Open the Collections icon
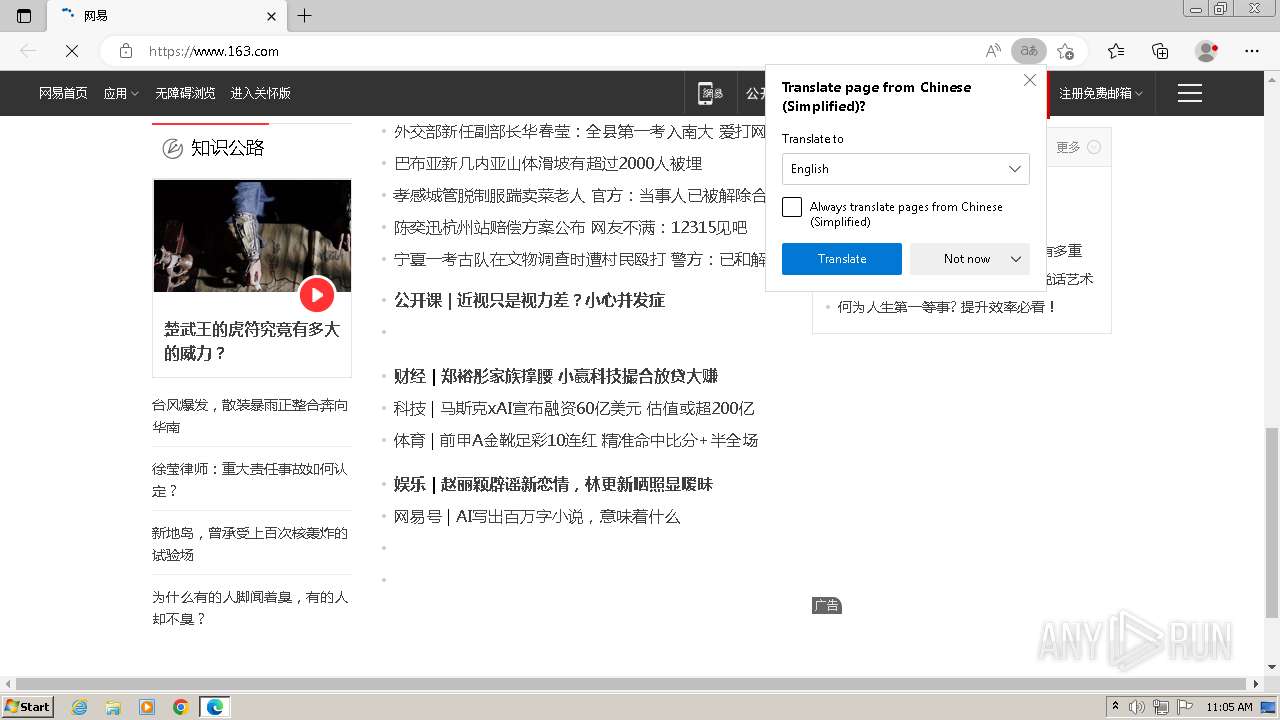The height and width of the screenshot is (720, 1280). click(1160, 51)
